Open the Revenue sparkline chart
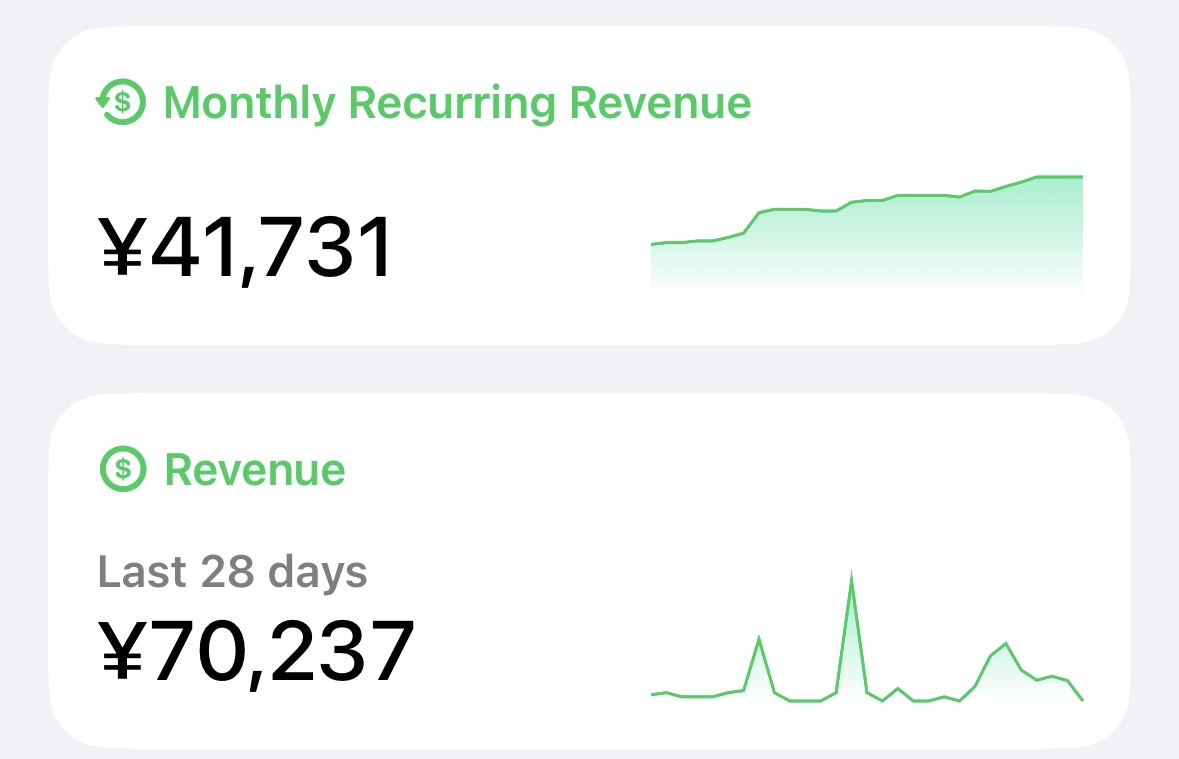This screenshot has height=759, width=1179. point(866,636)
